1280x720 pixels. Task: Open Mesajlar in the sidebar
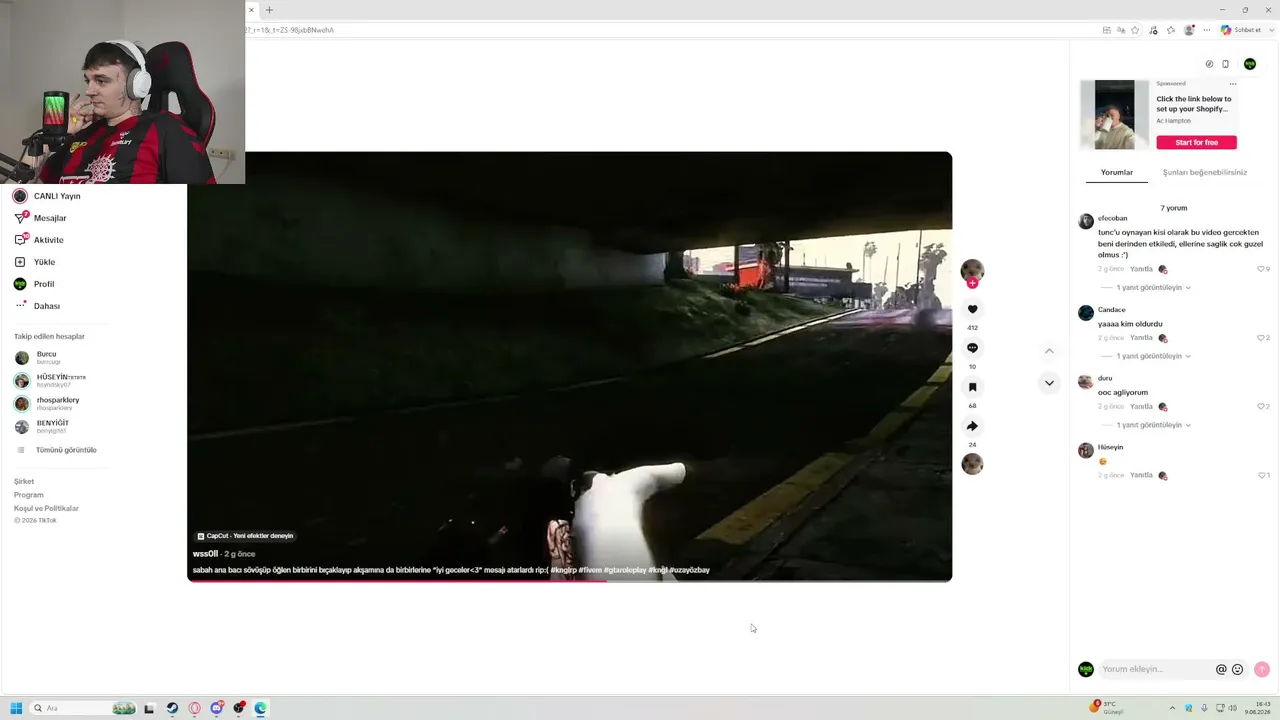(x=40, y=218)
